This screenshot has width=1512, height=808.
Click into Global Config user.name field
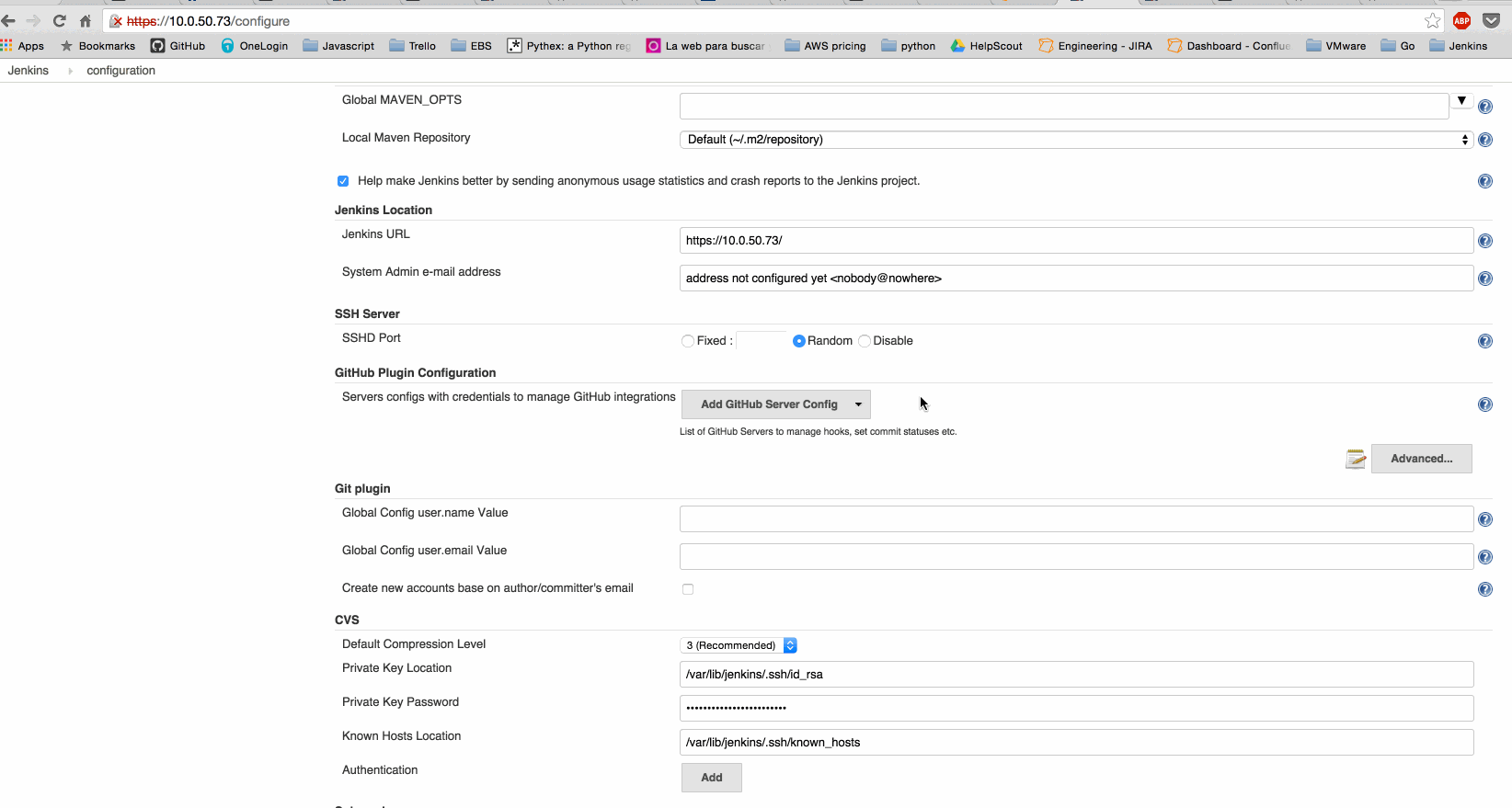click(x=1075, y=519)
